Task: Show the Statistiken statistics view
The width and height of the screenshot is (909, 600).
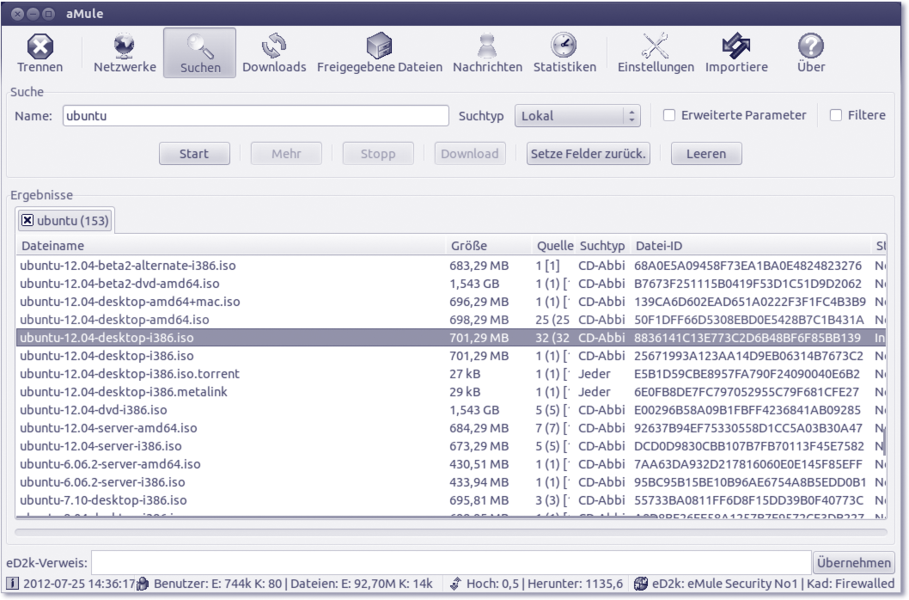Action: point(564,53)
